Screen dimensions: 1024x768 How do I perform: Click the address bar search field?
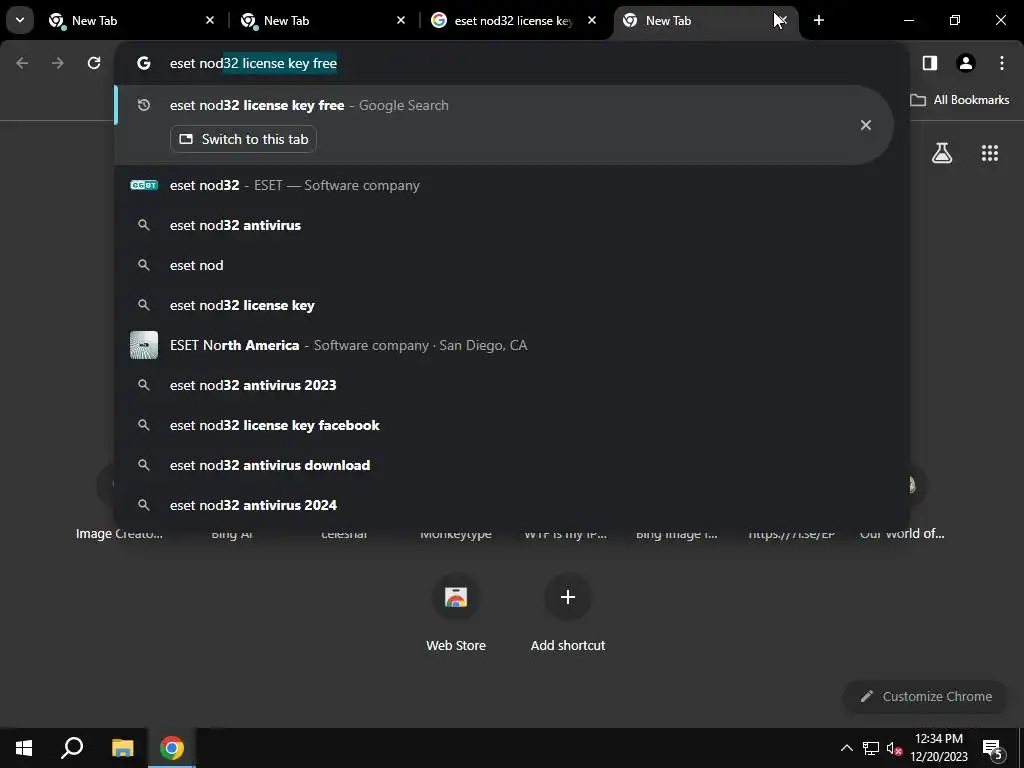click(x=509, y=63)
